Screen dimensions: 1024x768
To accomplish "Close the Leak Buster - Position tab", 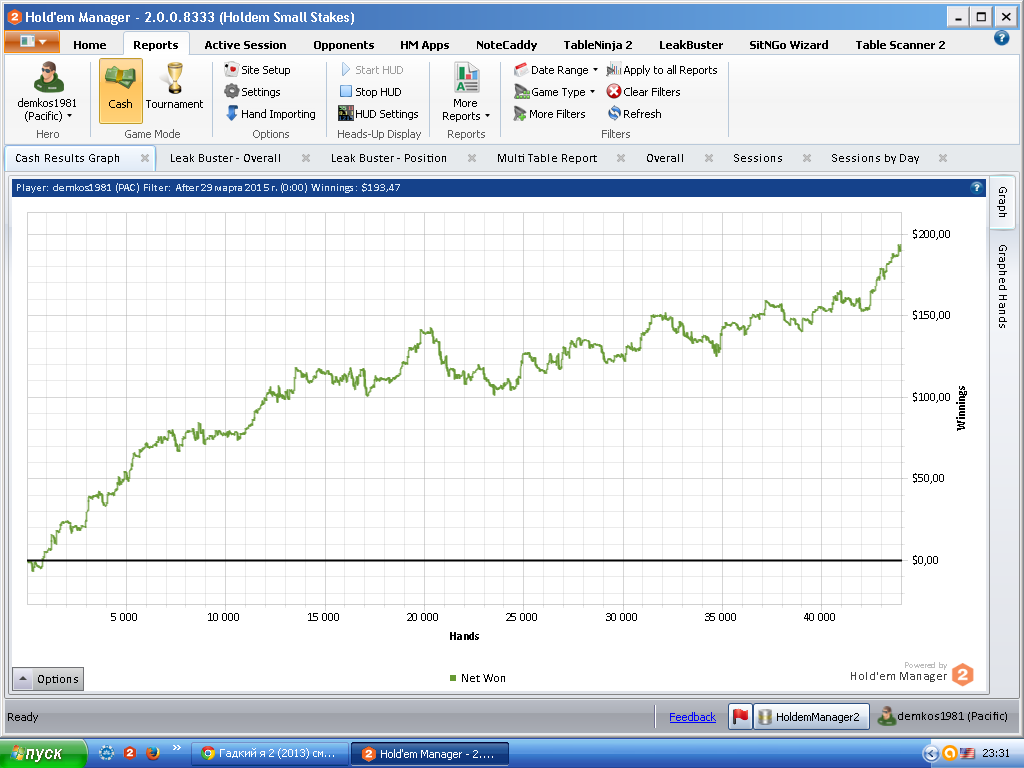I will click(x=472, y=158).
